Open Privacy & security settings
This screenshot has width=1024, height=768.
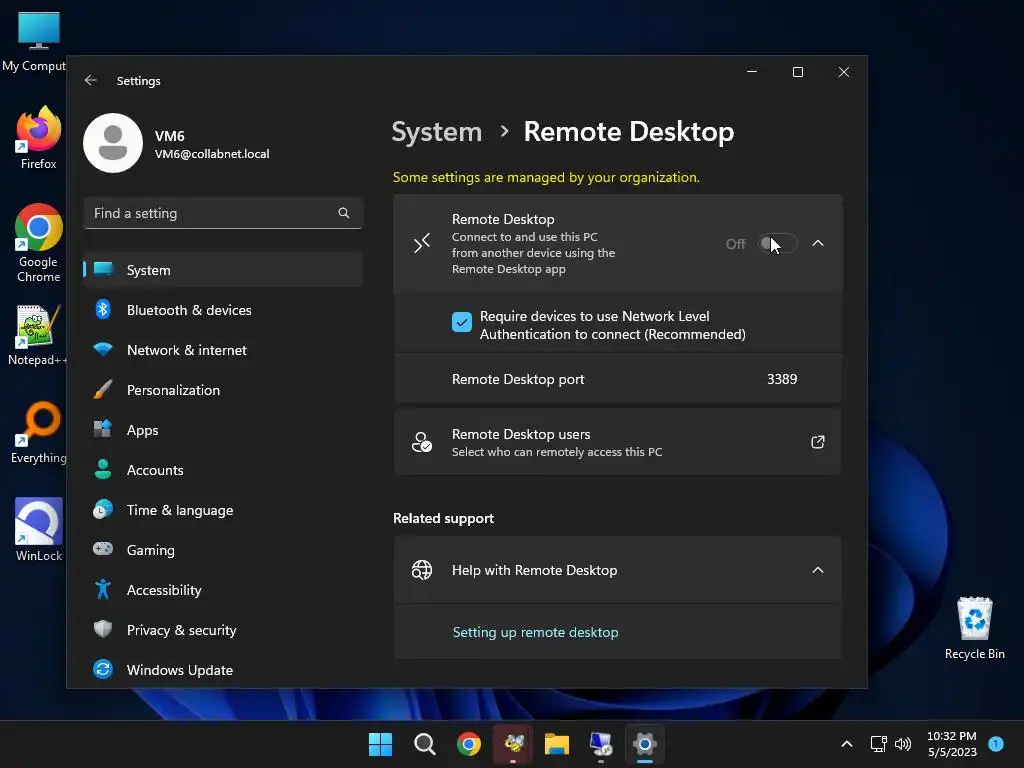[x=223, y=630]
